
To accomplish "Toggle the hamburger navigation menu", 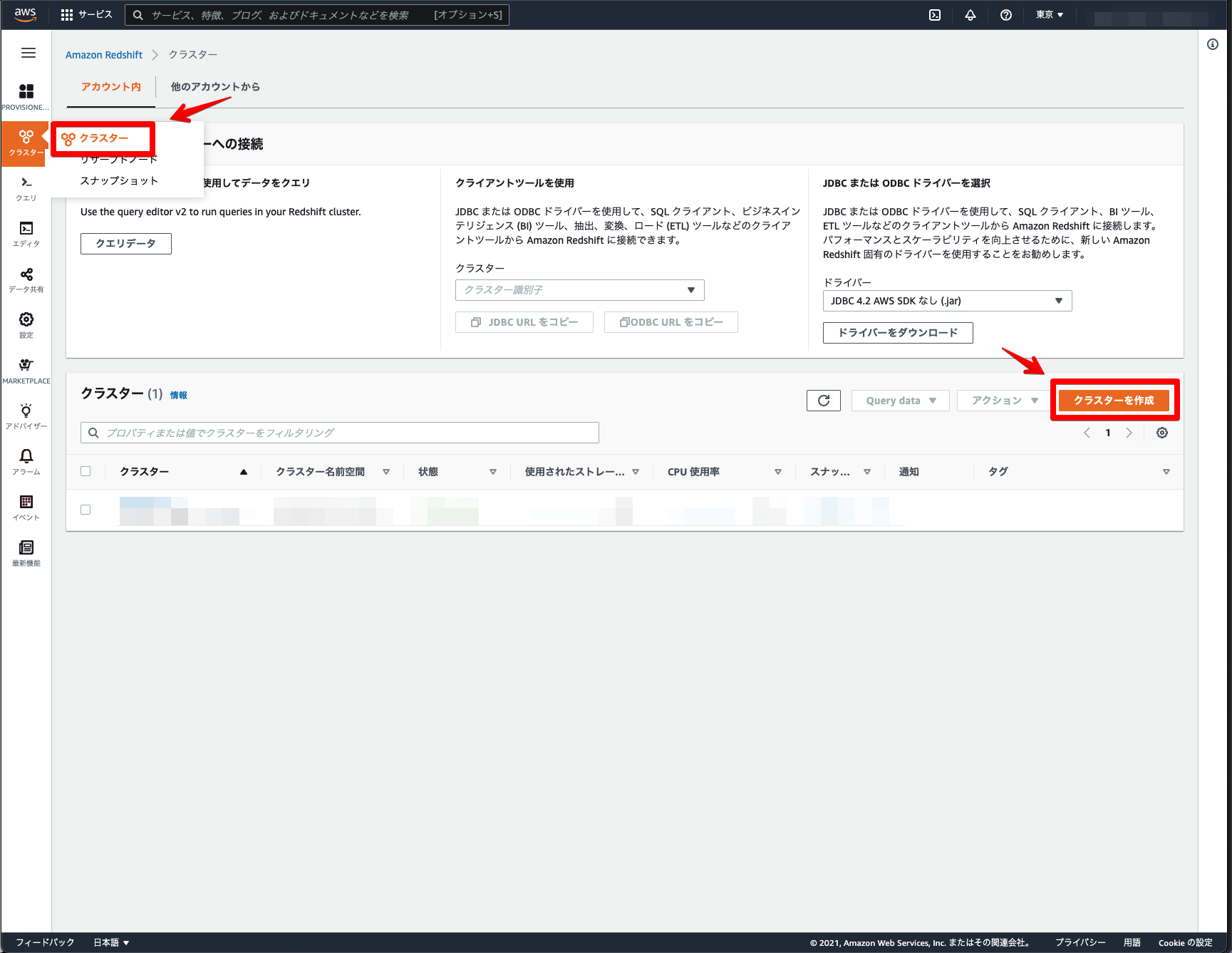I will (x=29, y=53).
